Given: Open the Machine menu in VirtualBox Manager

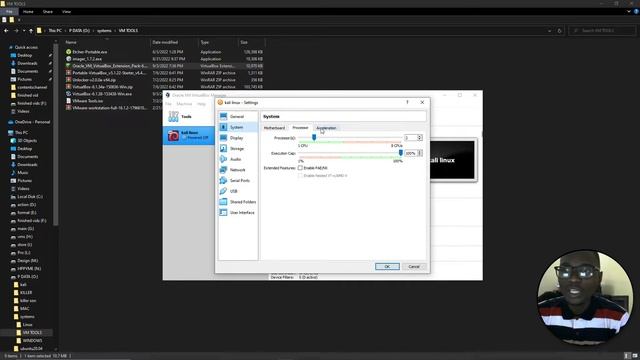Looking at the screenshot, I should tap(184, 104).
